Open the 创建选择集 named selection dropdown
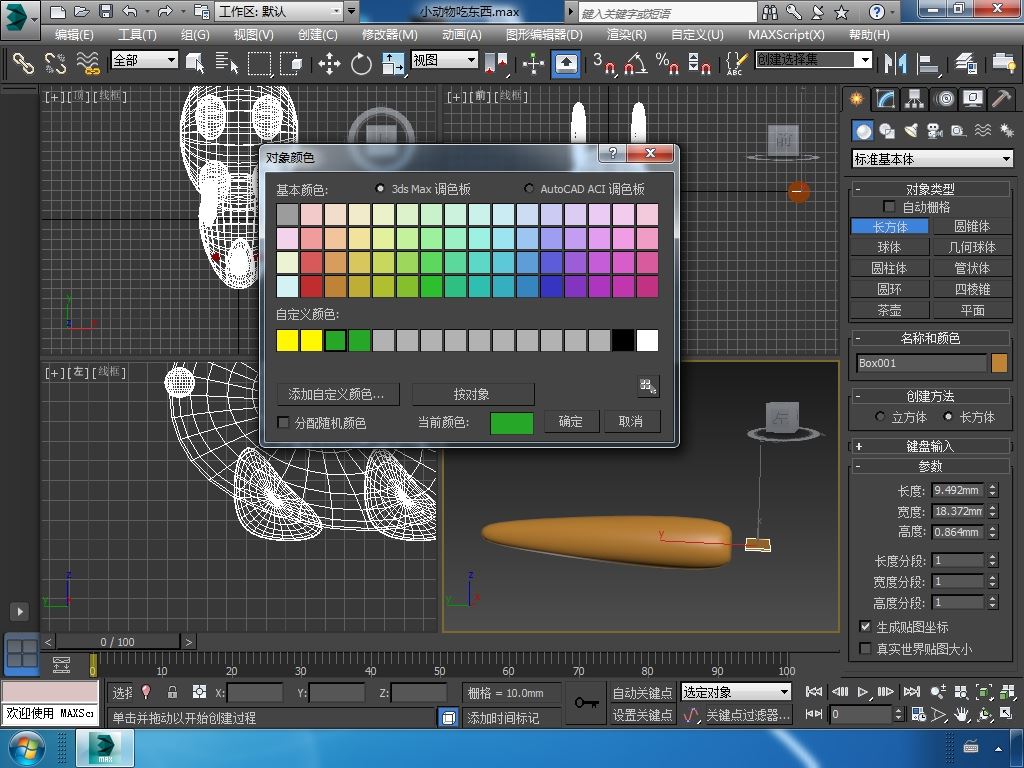 click(814, 60)
